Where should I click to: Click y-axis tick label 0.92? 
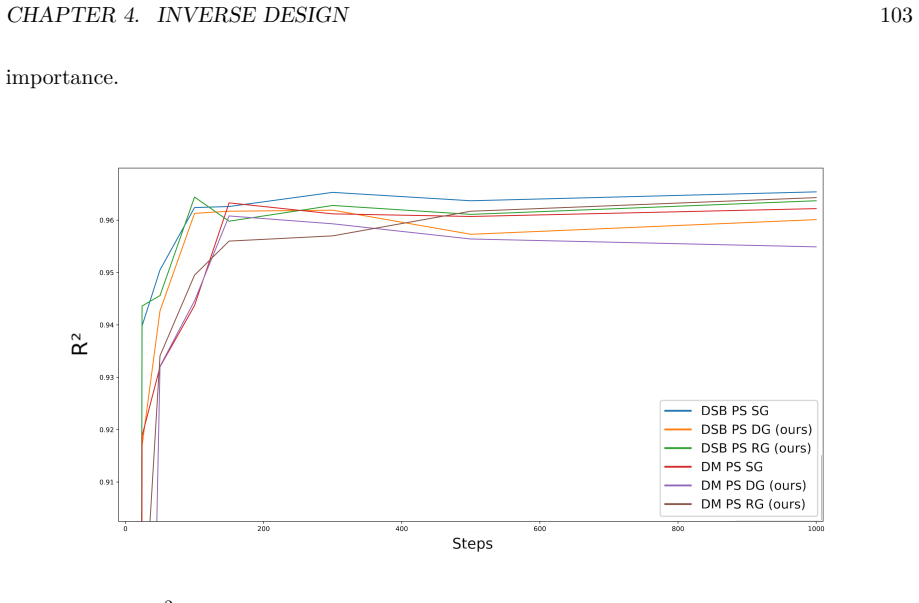(x=107, y=430)
